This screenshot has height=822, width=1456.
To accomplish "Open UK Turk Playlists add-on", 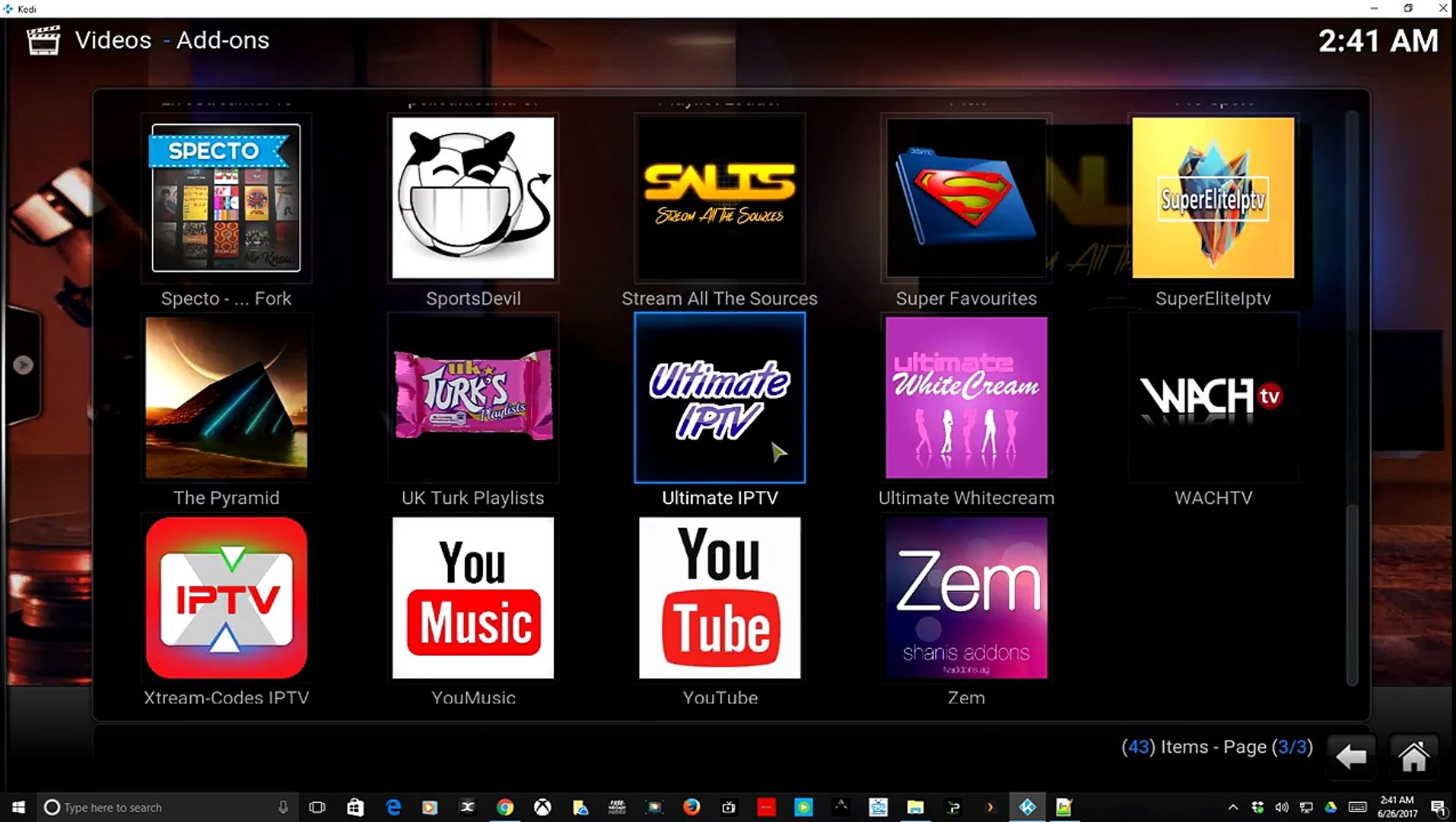I will coord(472,397).
